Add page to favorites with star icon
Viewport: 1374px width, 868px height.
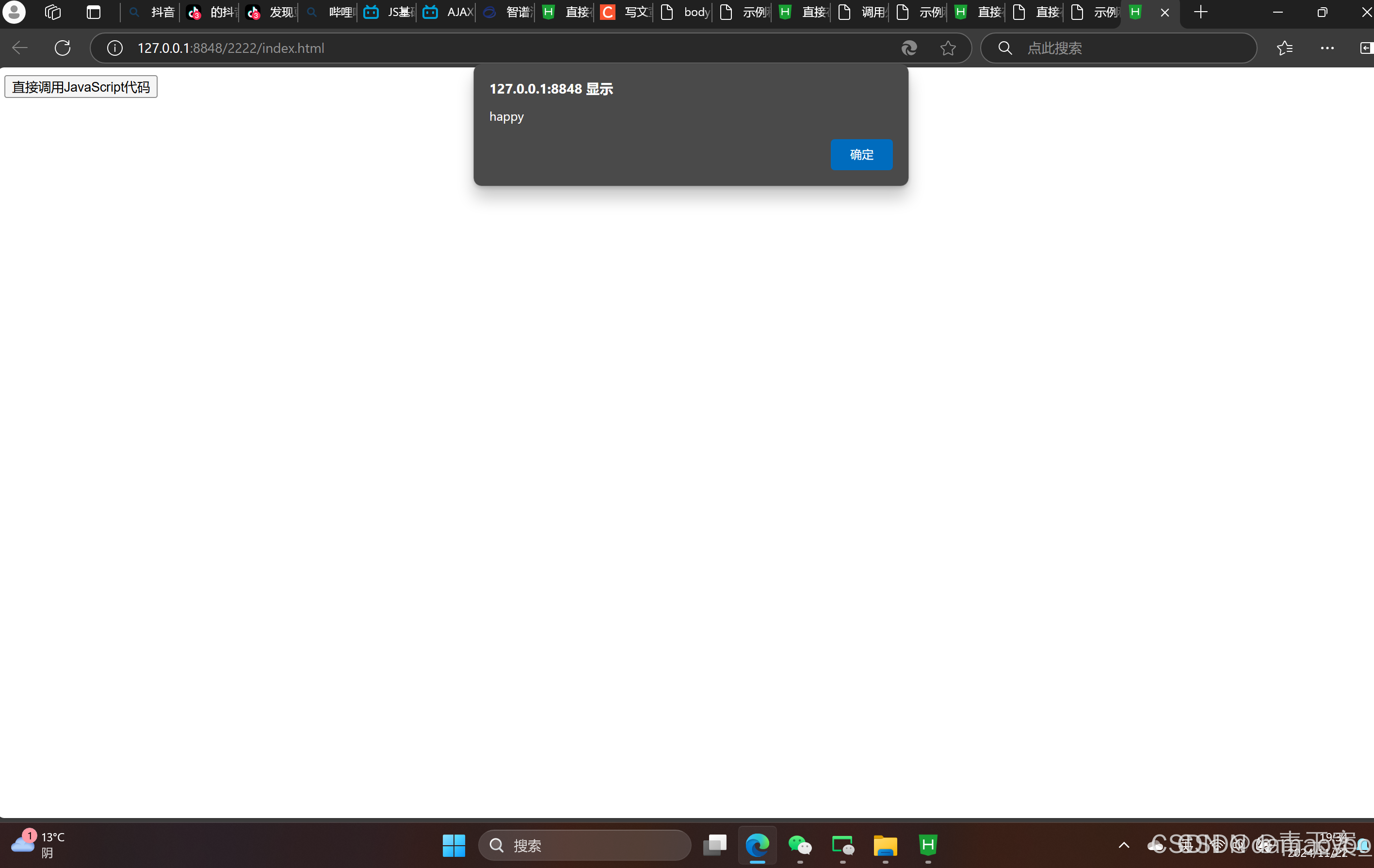click(x=948, y=48)
